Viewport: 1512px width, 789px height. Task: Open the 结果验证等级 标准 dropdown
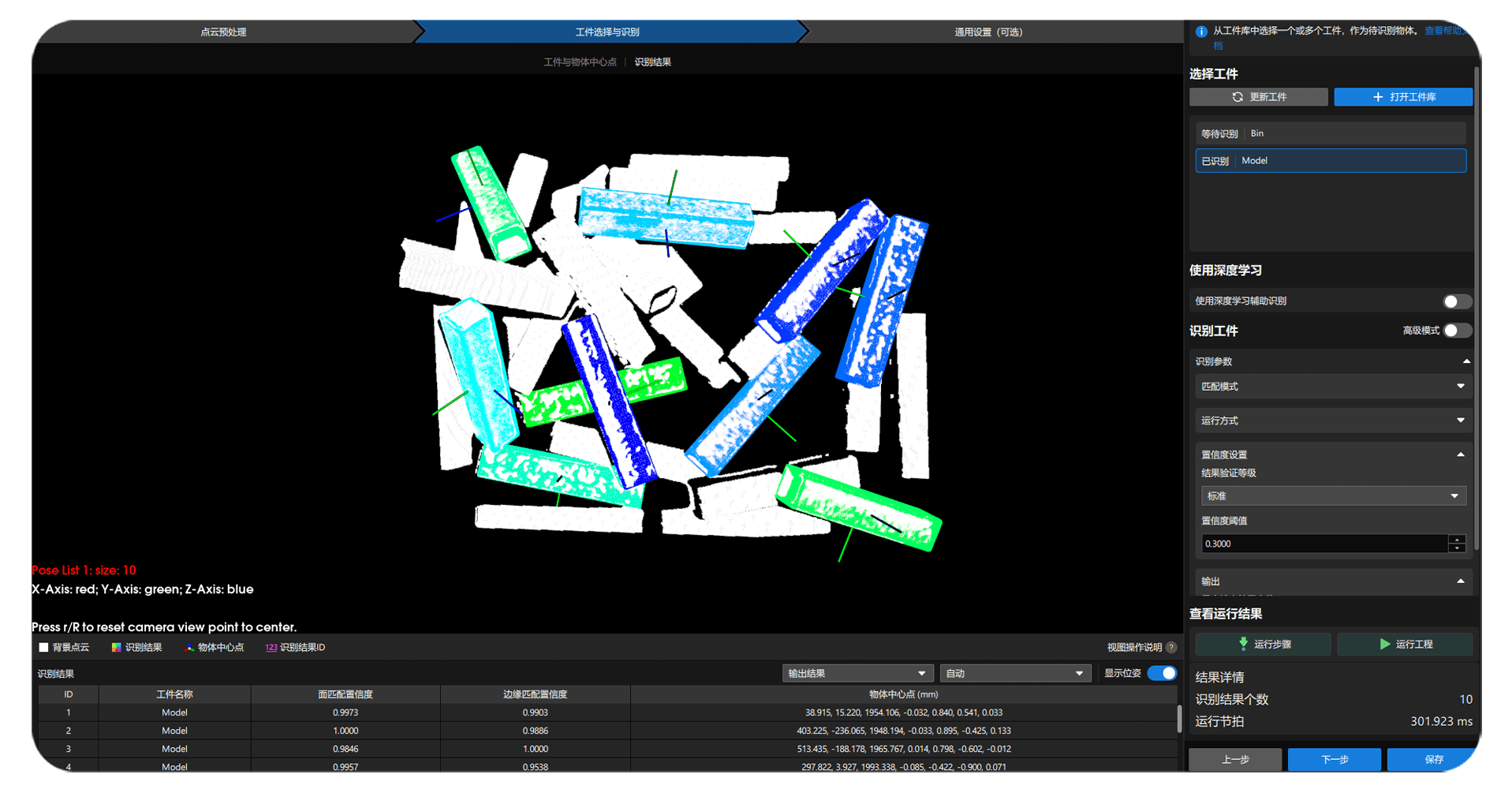(1332, 495)
